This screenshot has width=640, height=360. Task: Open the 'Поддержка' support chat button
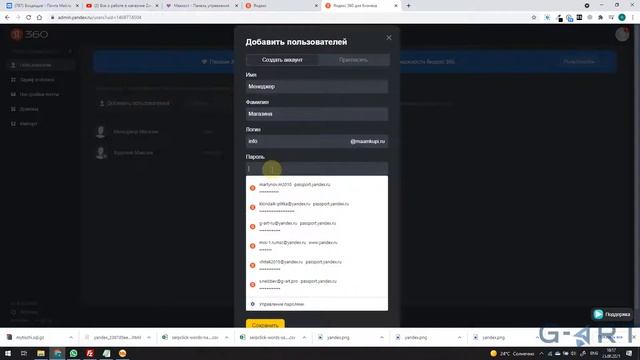pyautogui.click(x=612, y=314)
